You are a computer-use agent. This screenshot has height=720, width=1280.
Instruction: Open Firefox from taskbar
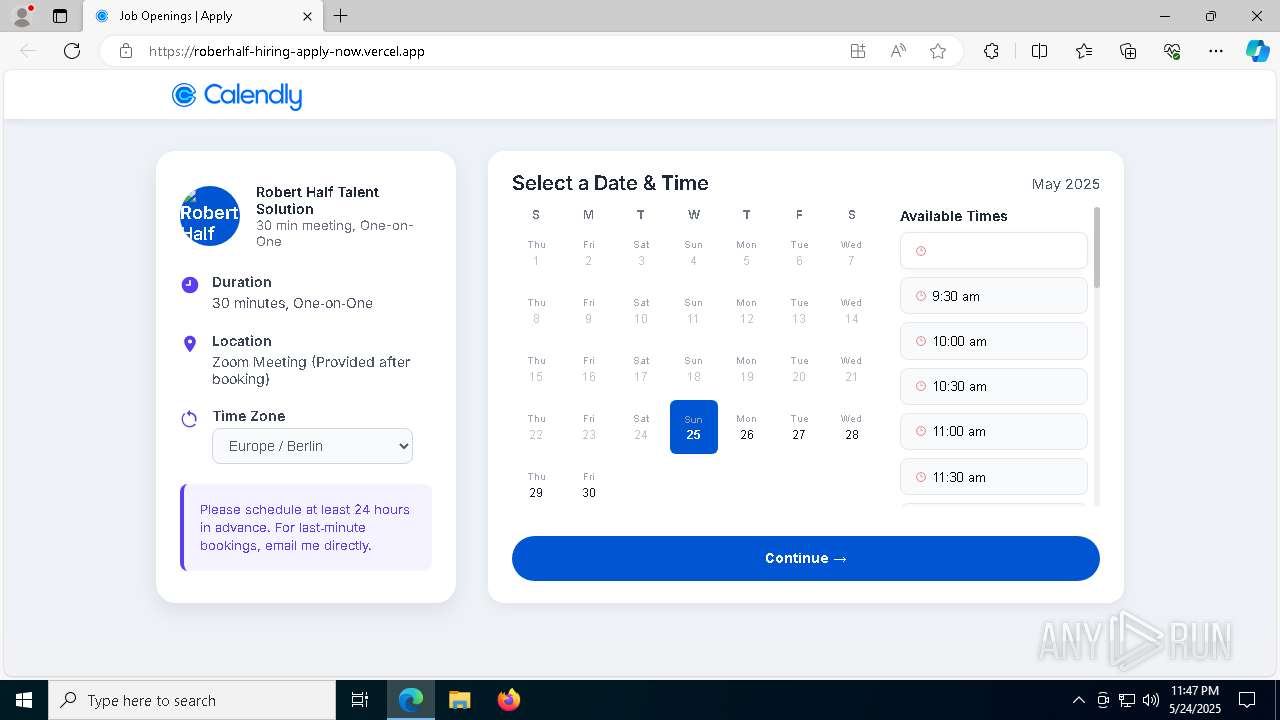(x=508, y=700)
